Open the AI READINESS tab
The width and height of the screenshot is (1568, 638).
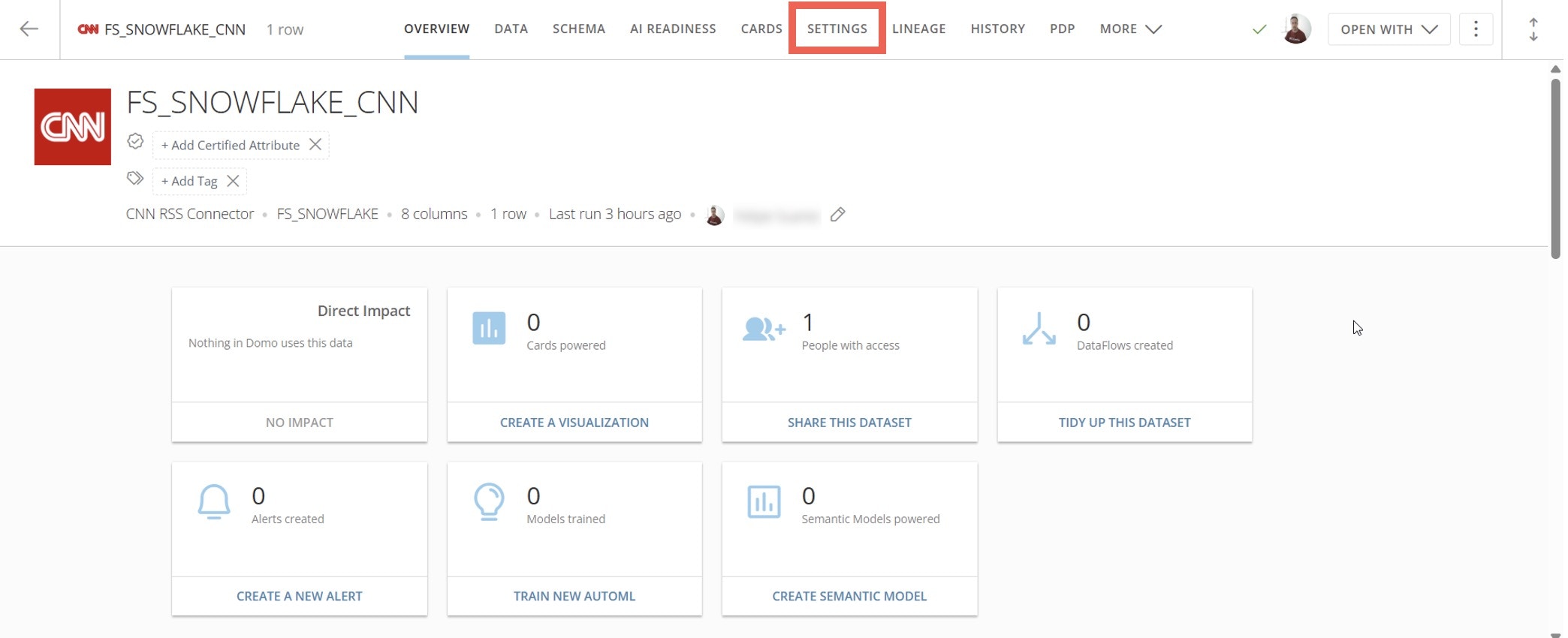pyautogui.click(x=673, y=29)
